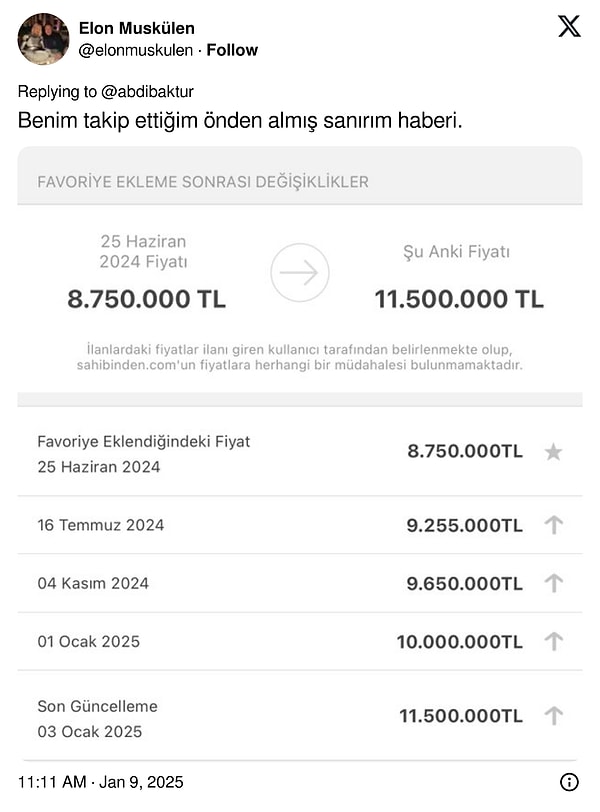The image size is (600, 812).
Task: Select the 16 Temmuz 2024 price row
Action: pos(300,525)
